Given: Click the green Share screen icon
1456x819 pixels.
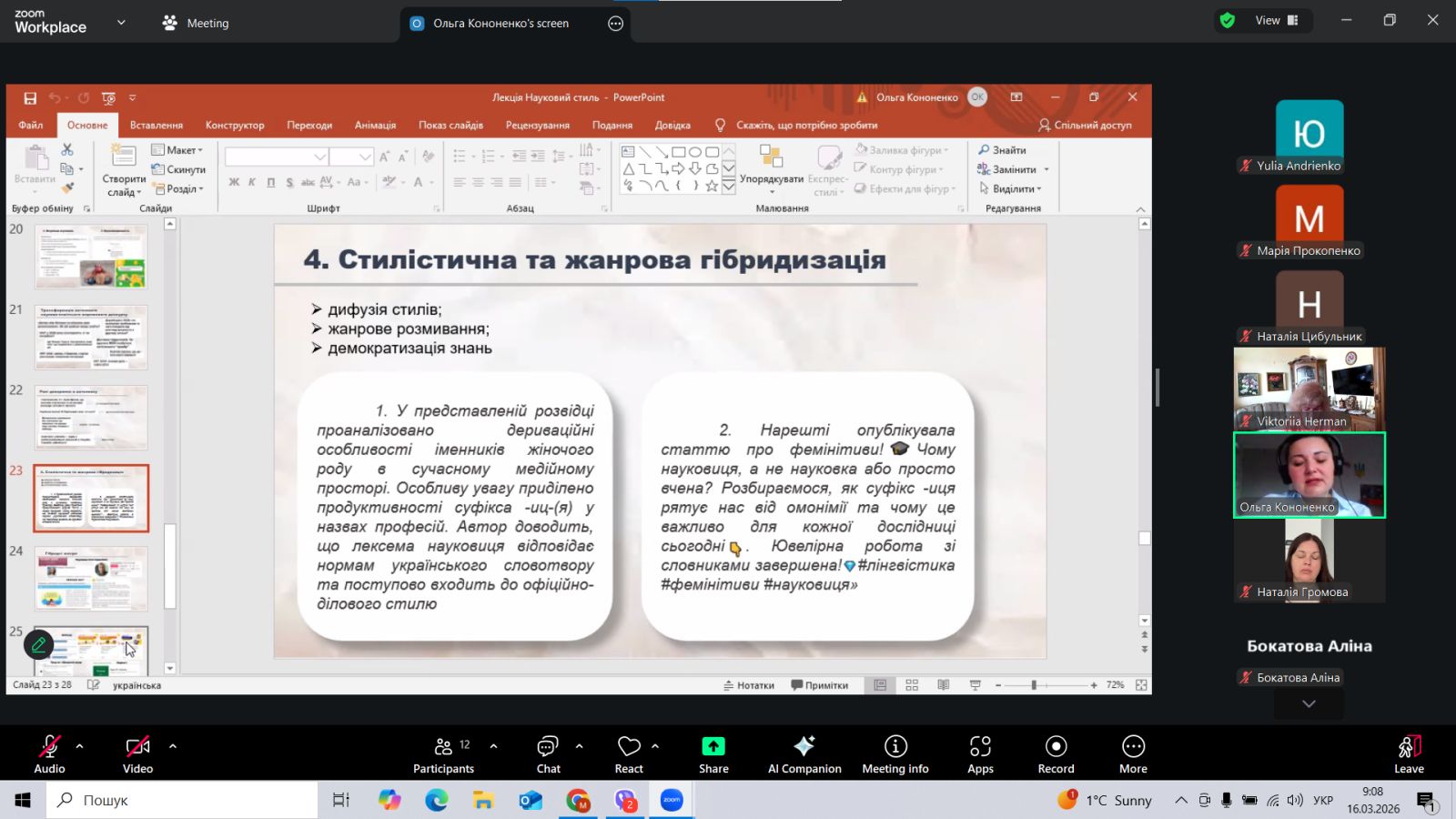Looking at the screenshot, I should click(x=713, y=747).
